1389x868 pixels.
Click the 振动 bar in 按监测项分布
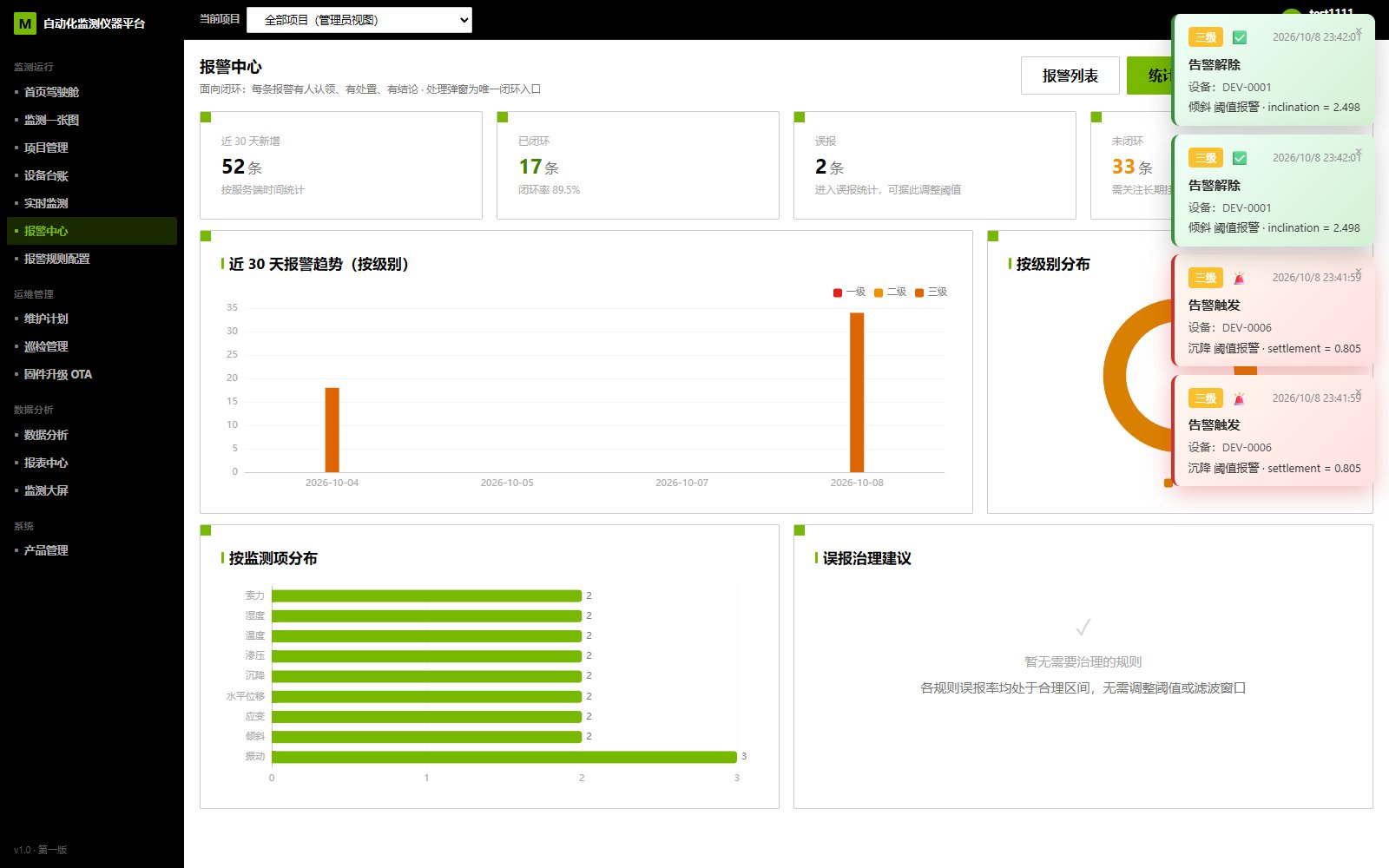(504, 757)
